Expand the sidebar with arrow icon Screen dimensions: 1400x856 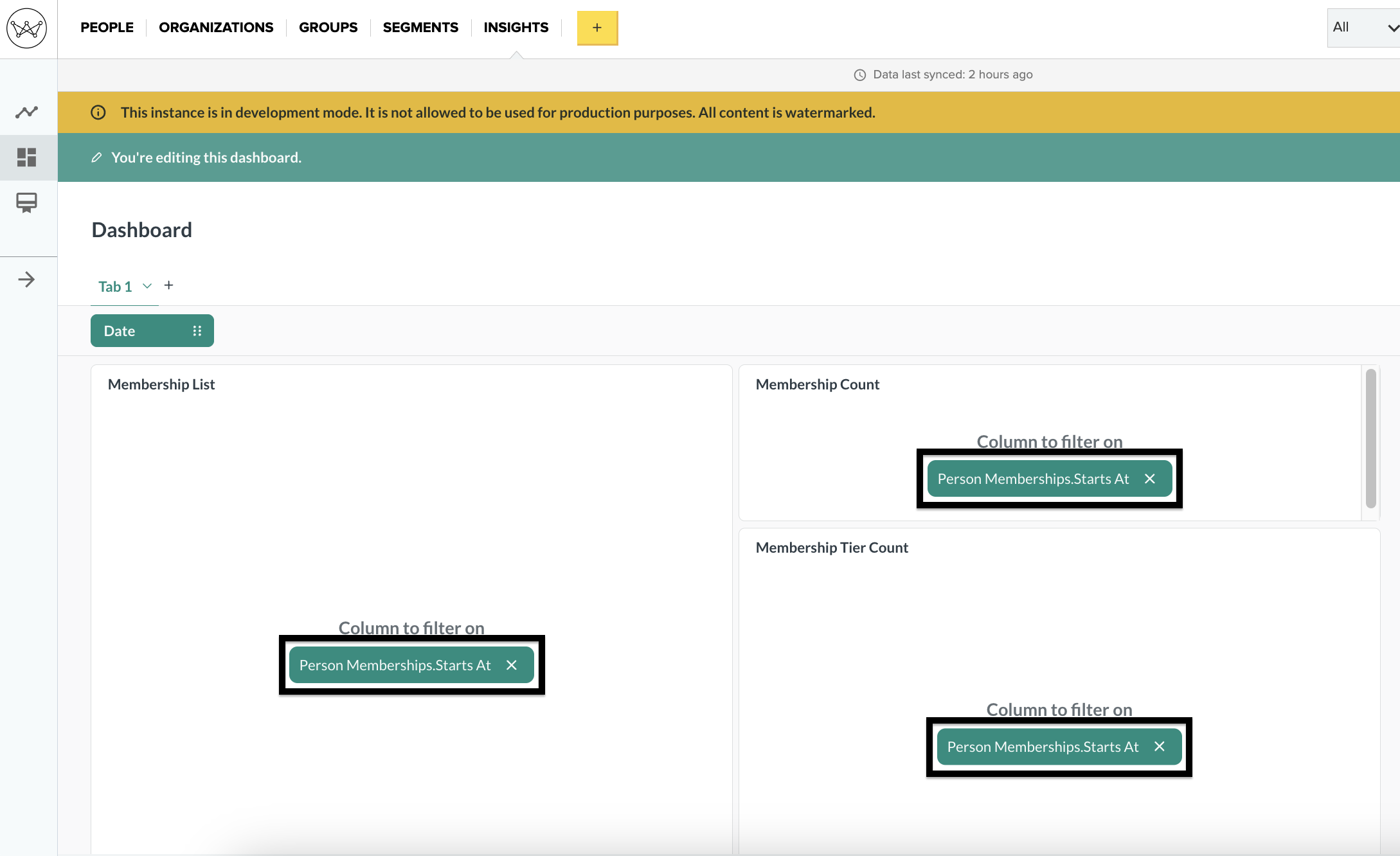click(26, 280)
